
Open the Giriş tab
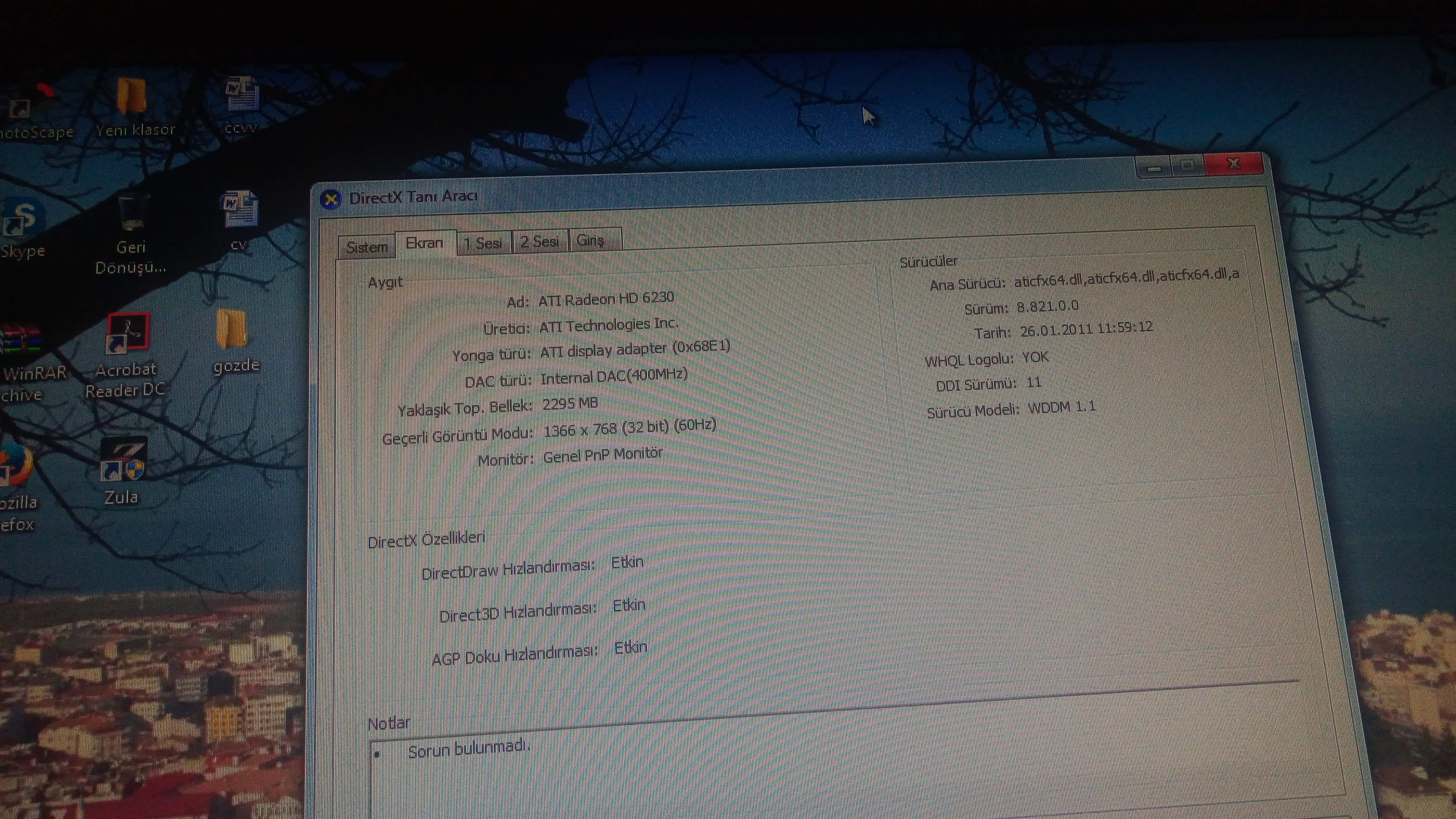click(595, 240)
